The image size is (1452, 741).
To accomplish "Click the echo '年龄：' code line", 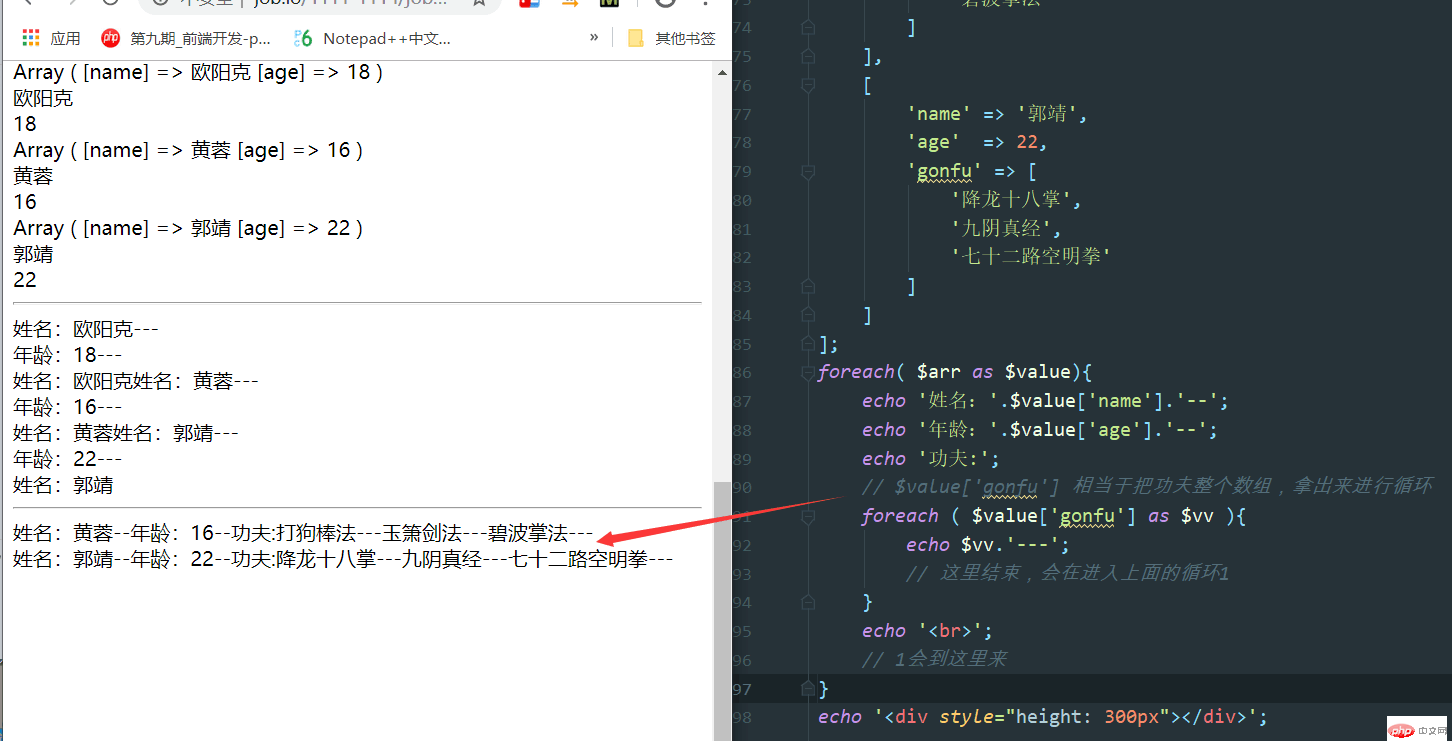I will pyautogui.click(x=1040, y=430).
